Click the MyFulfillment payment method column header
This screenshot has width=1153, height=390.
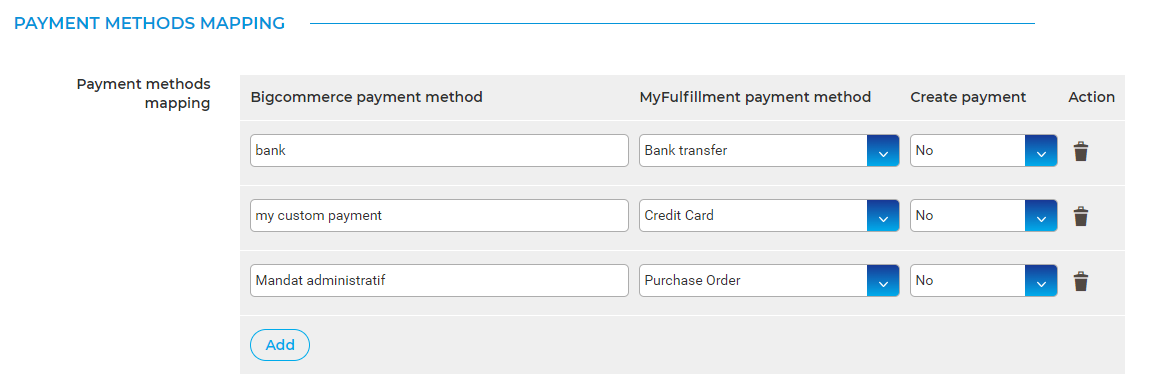pyautogui.click(x=755, y=97)
